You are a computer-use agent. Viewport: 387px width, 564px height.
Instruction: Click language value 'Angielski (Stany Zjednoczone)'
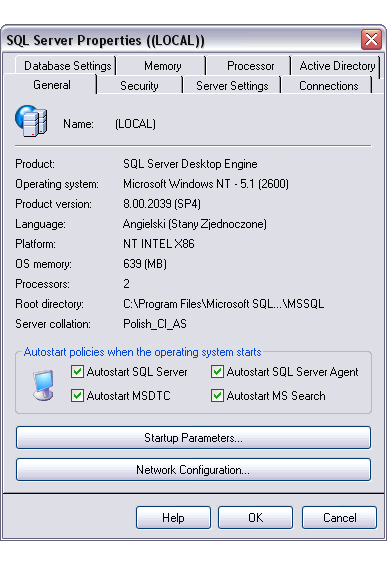click(x=195, y=224)
